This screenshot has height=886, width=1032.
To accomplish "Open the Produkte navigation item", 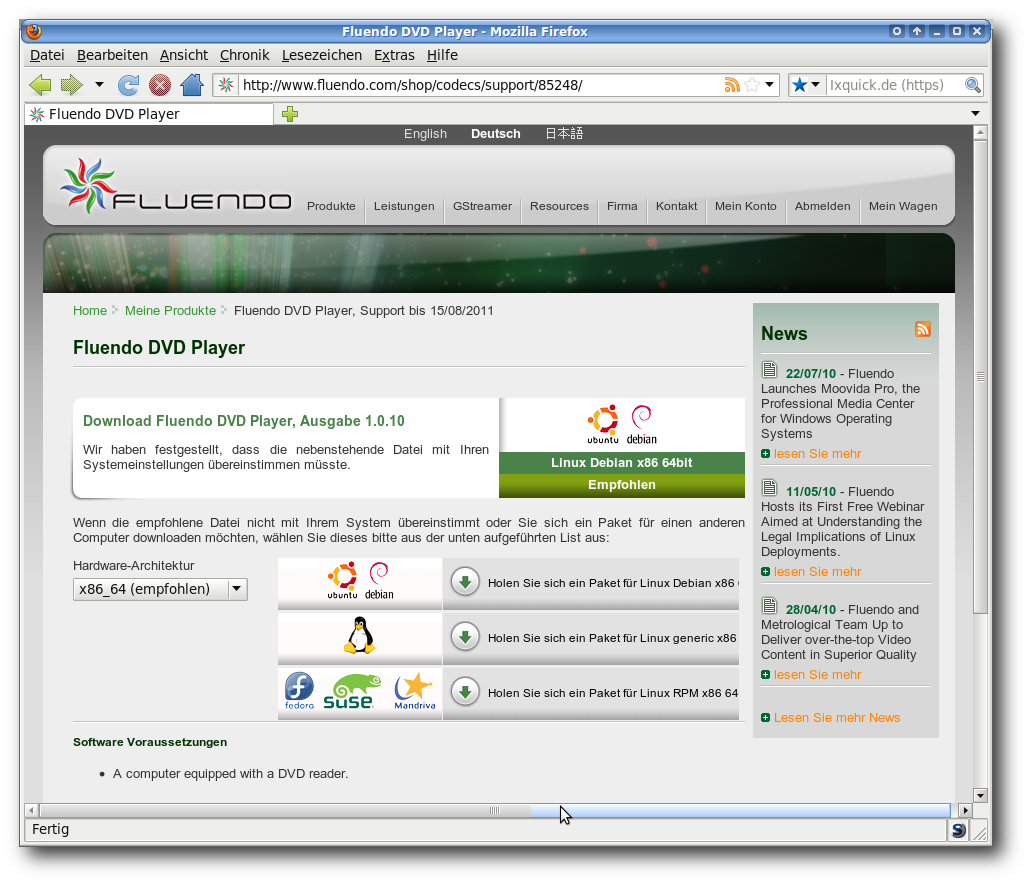I will point(331,206).
